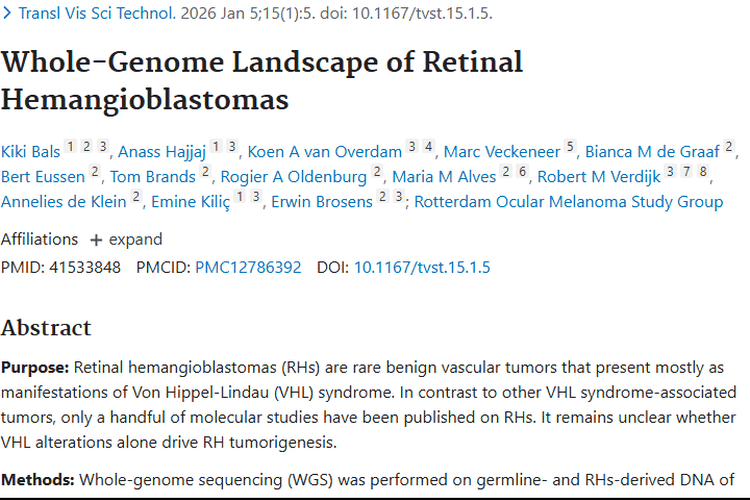Open Tom Brands author link
This screenshot has width=750, height=500.
[x=152, y=177]
